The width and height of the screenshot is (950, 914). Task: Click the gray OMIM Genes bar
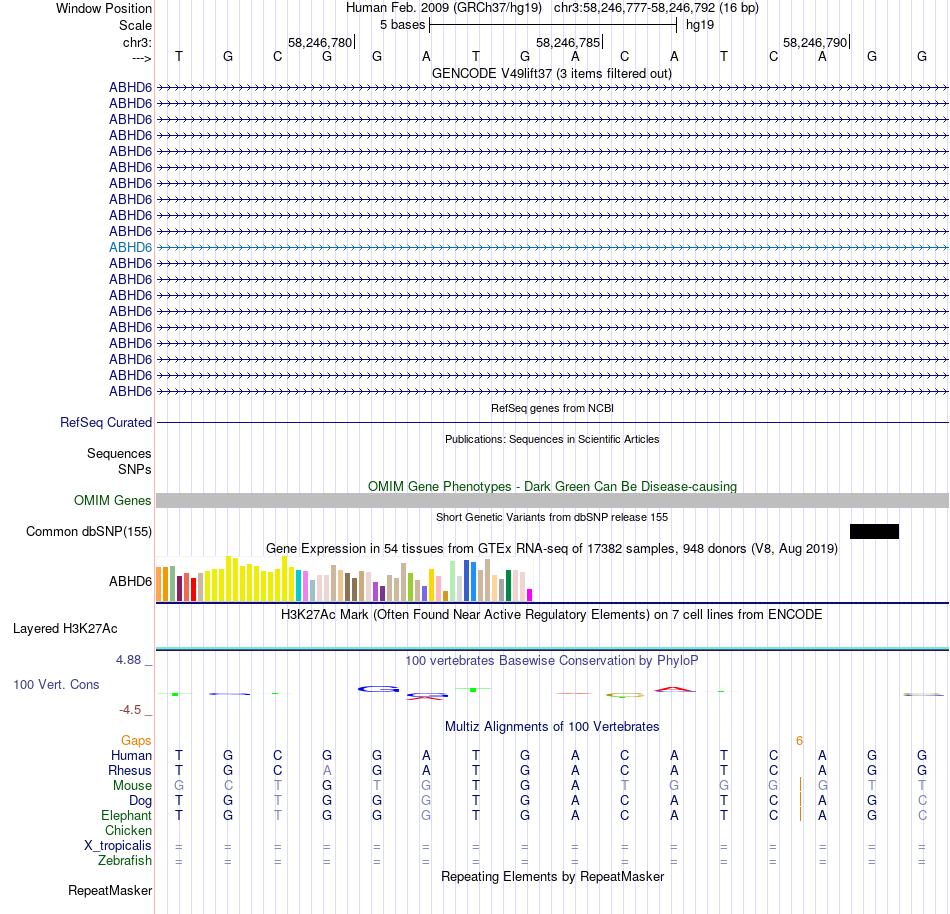[x=553, y=500]
